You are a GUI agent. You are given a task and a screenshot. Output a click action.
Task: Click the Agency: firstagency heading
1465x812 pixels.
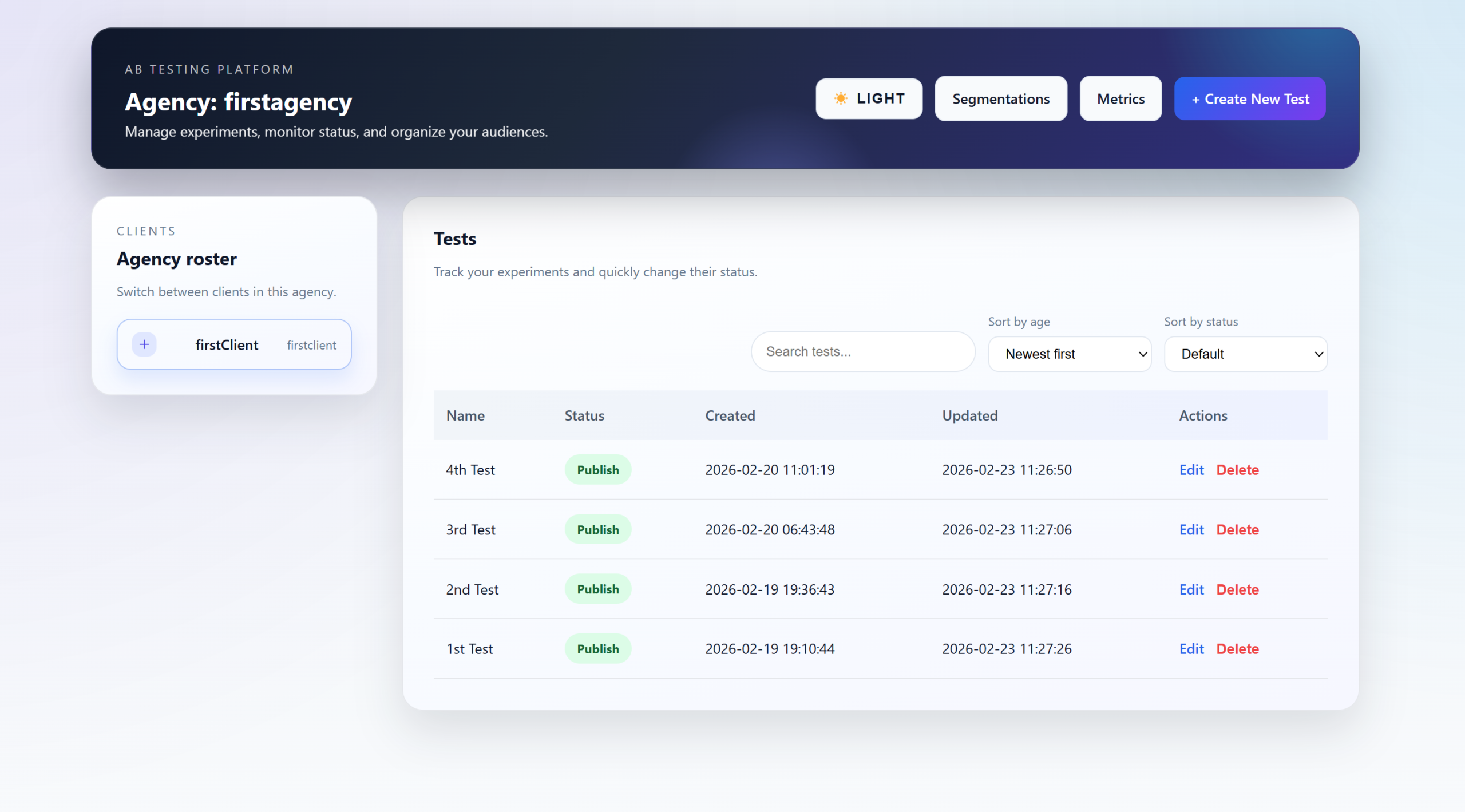[238, 102]
